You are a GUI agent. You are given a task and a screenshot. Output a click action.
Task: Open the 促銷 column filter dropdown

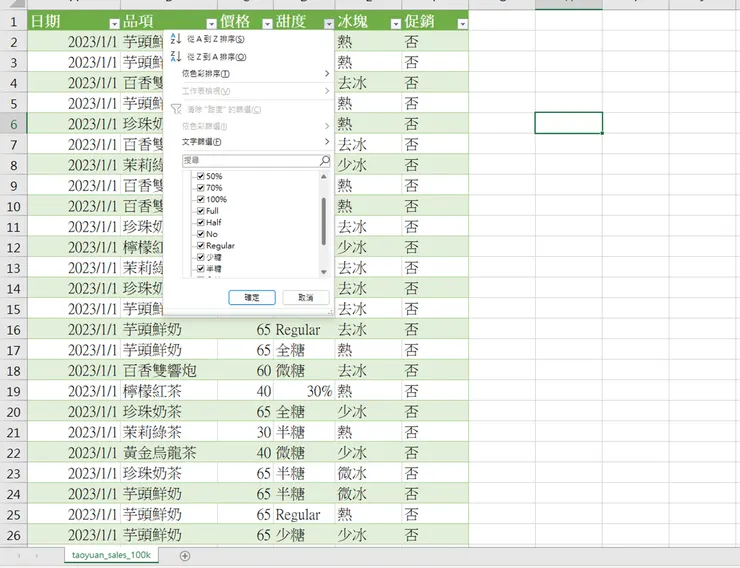(462, 24)
